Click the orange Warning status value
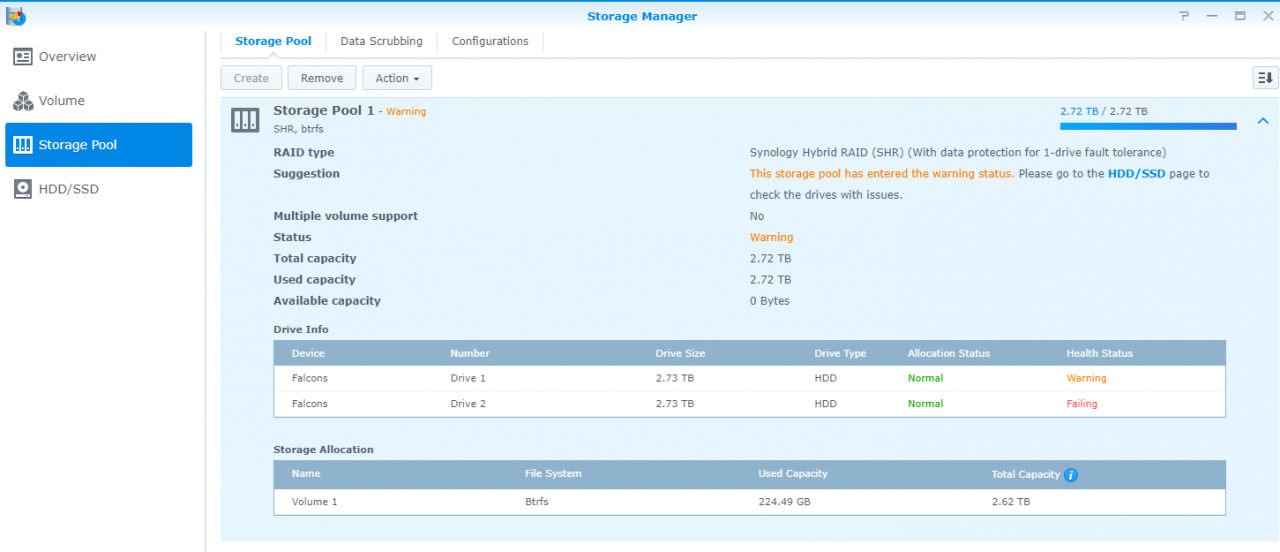The image size is (1280, 552). (771, 238)
